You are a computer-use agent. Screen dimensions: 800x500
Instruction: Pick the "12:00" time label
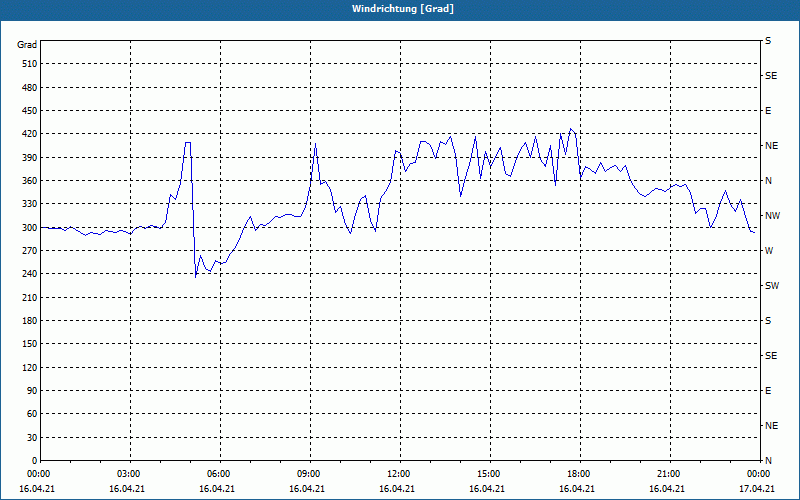(399, 474)
